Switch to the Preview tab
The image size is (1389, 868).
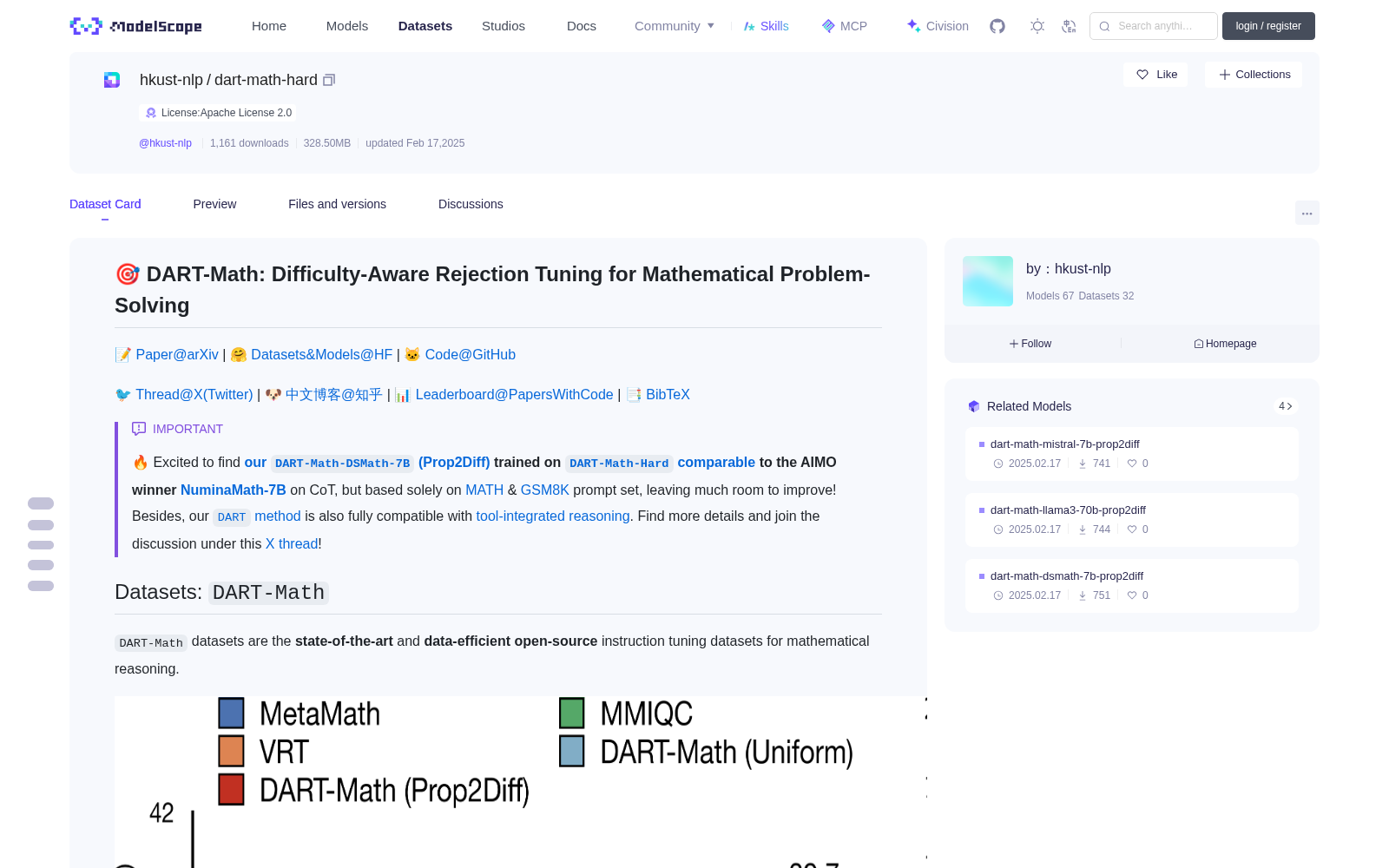[214, 204]
